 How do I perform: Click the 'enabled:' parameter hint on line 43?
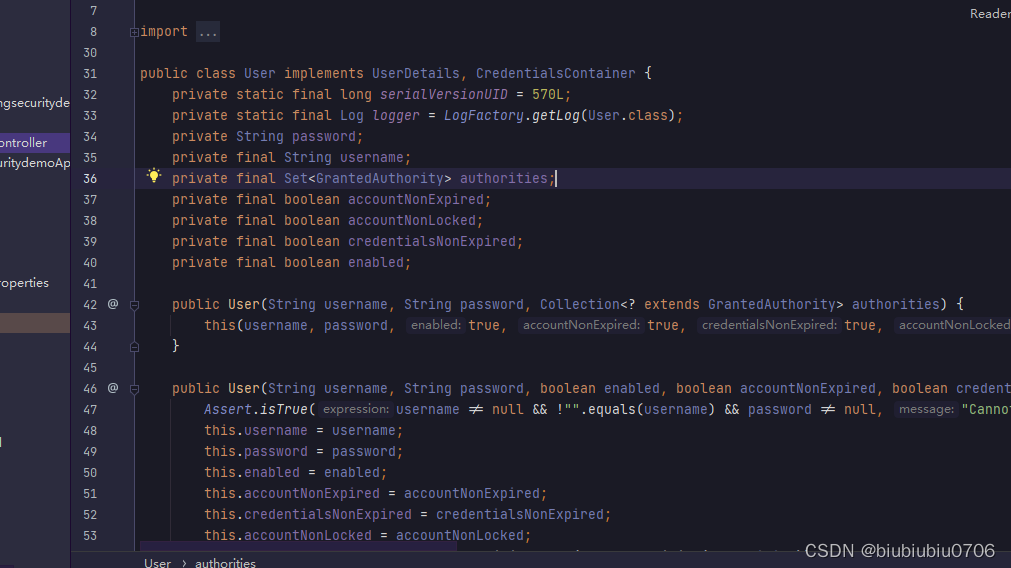click(x=435, y=325)
